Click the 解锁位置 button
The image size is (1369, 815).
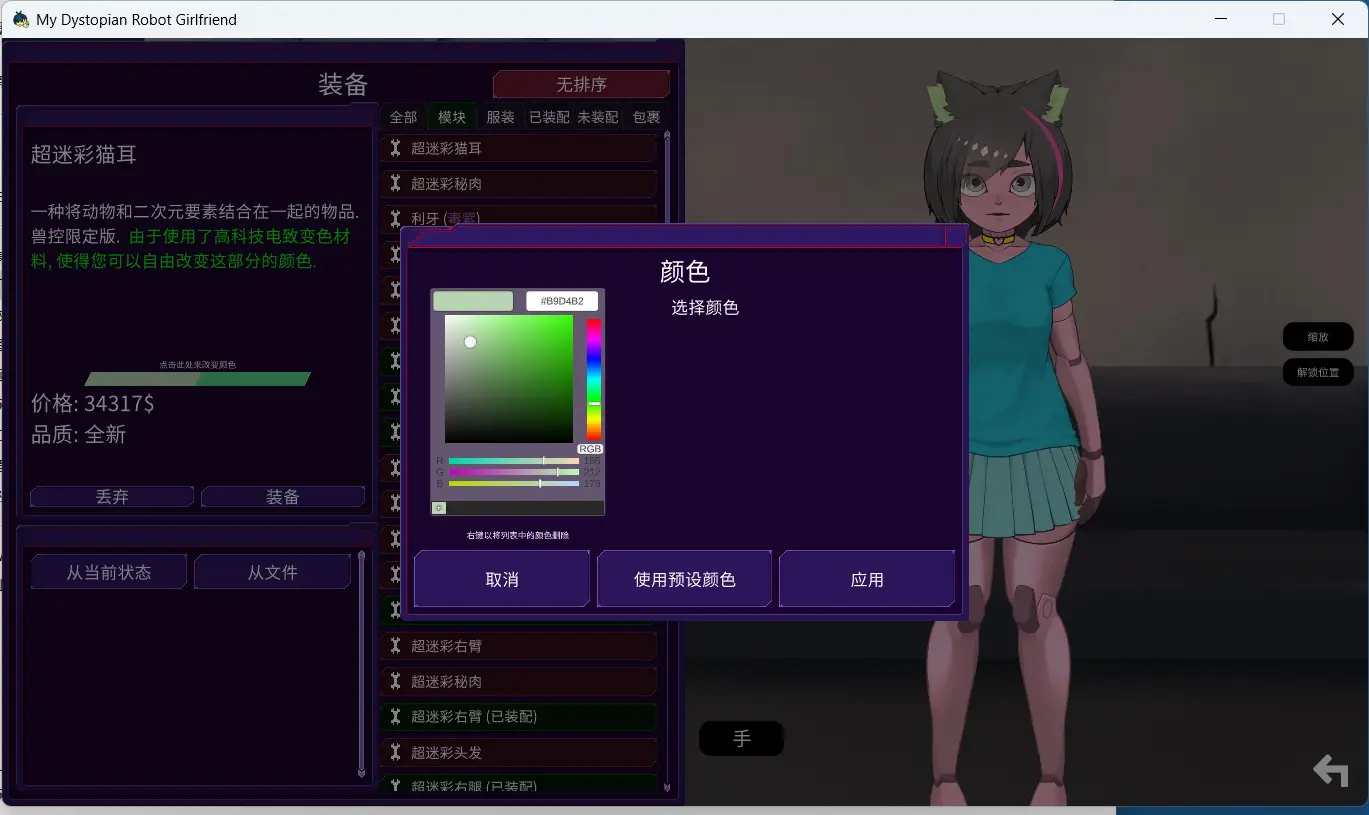pyautogui.click(x=1318, y=372)
